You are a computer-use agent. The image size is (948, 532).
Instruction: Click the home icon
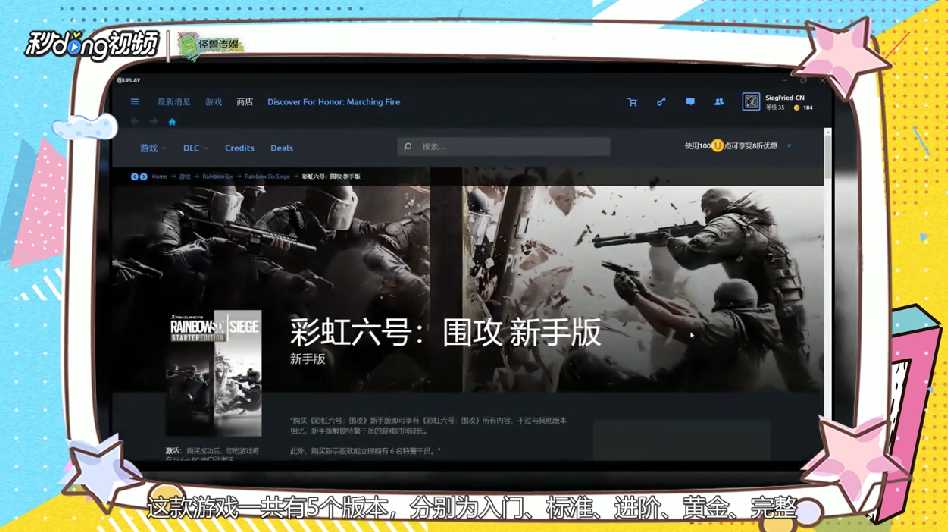pyautogui.click(x=172, y=122)
